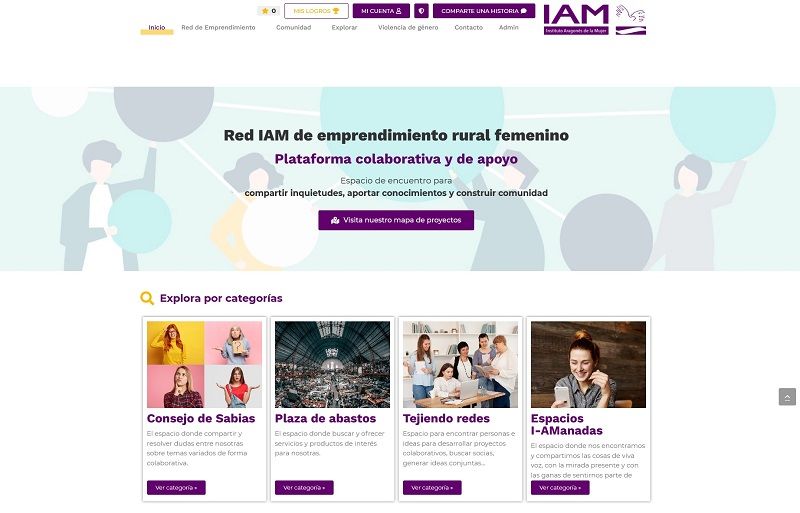The image size is (800, 513).
Task: Open Violencia de género menu
Action: (x=408, y=28)
